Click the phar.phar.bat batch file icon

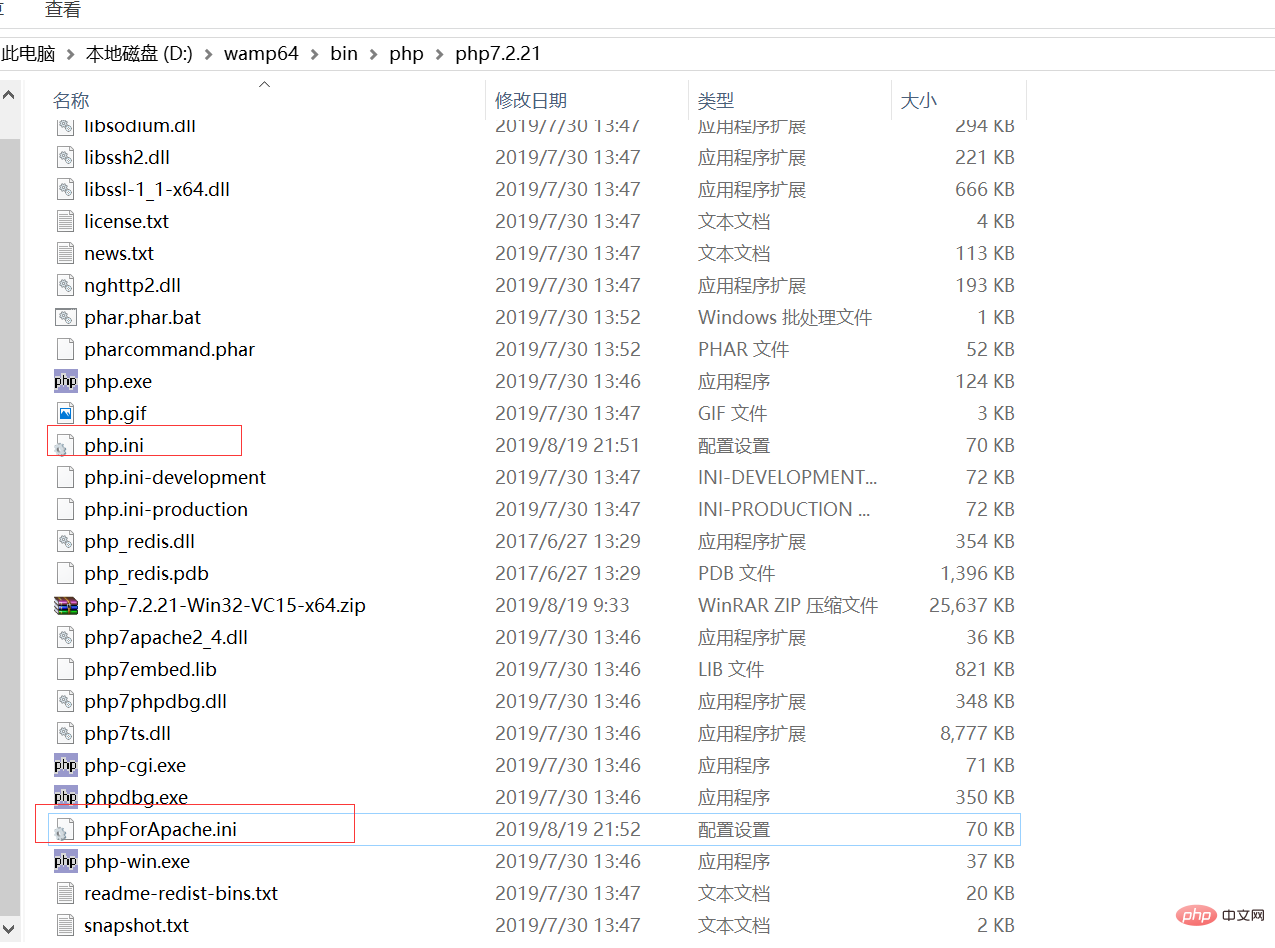click(x=66, y=317)
